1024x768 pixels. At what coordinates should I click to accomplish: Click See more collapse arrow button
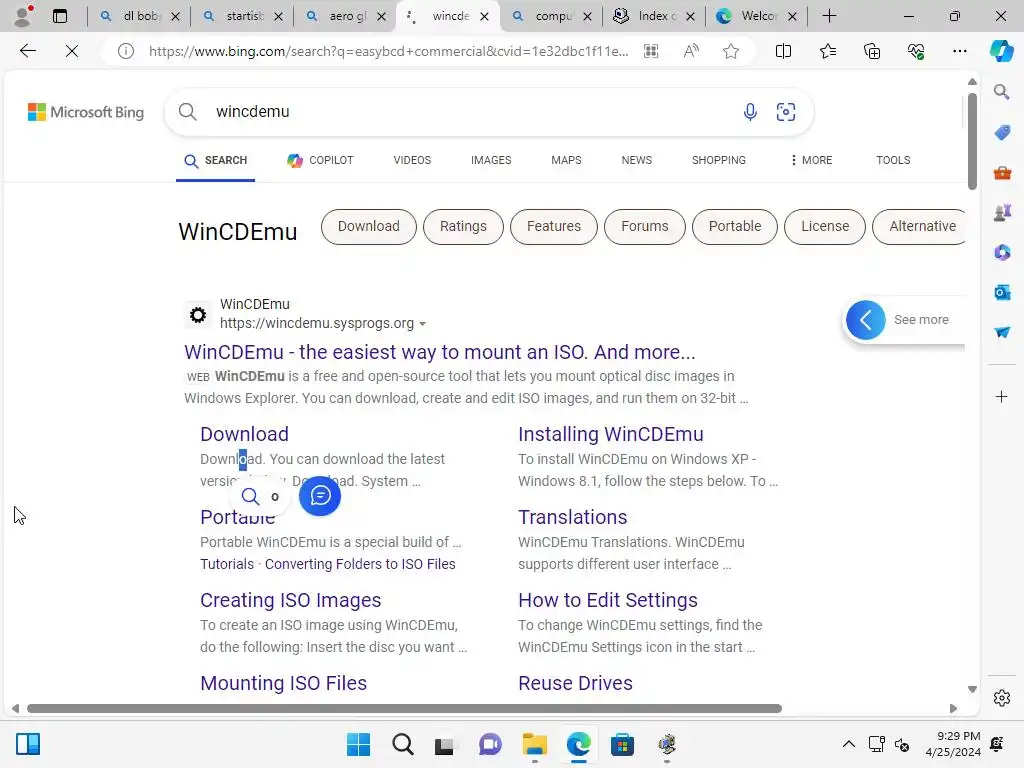865,320
